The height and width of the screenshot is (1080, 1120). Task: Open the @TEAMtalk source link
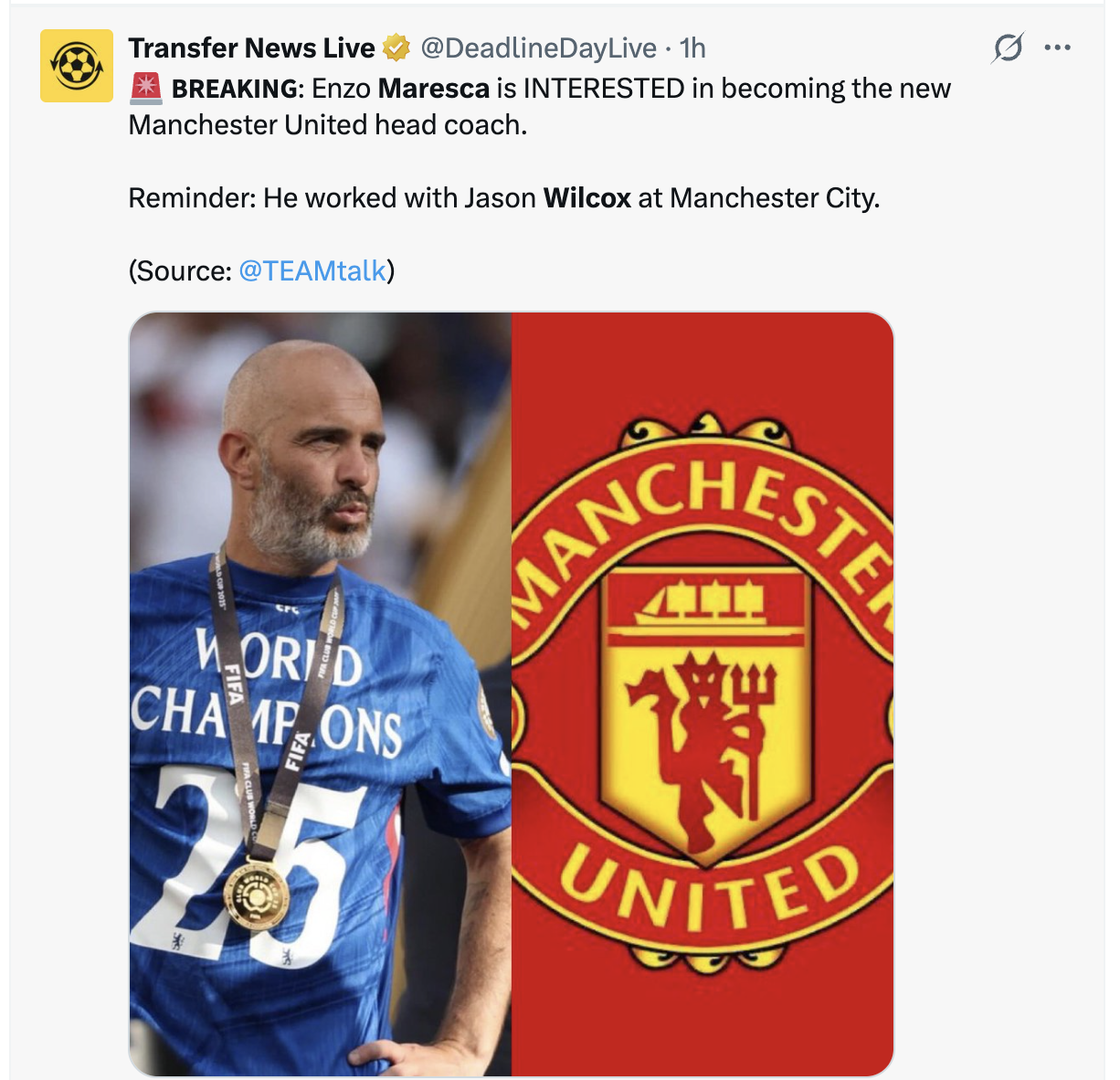click(x=312, y=270)
